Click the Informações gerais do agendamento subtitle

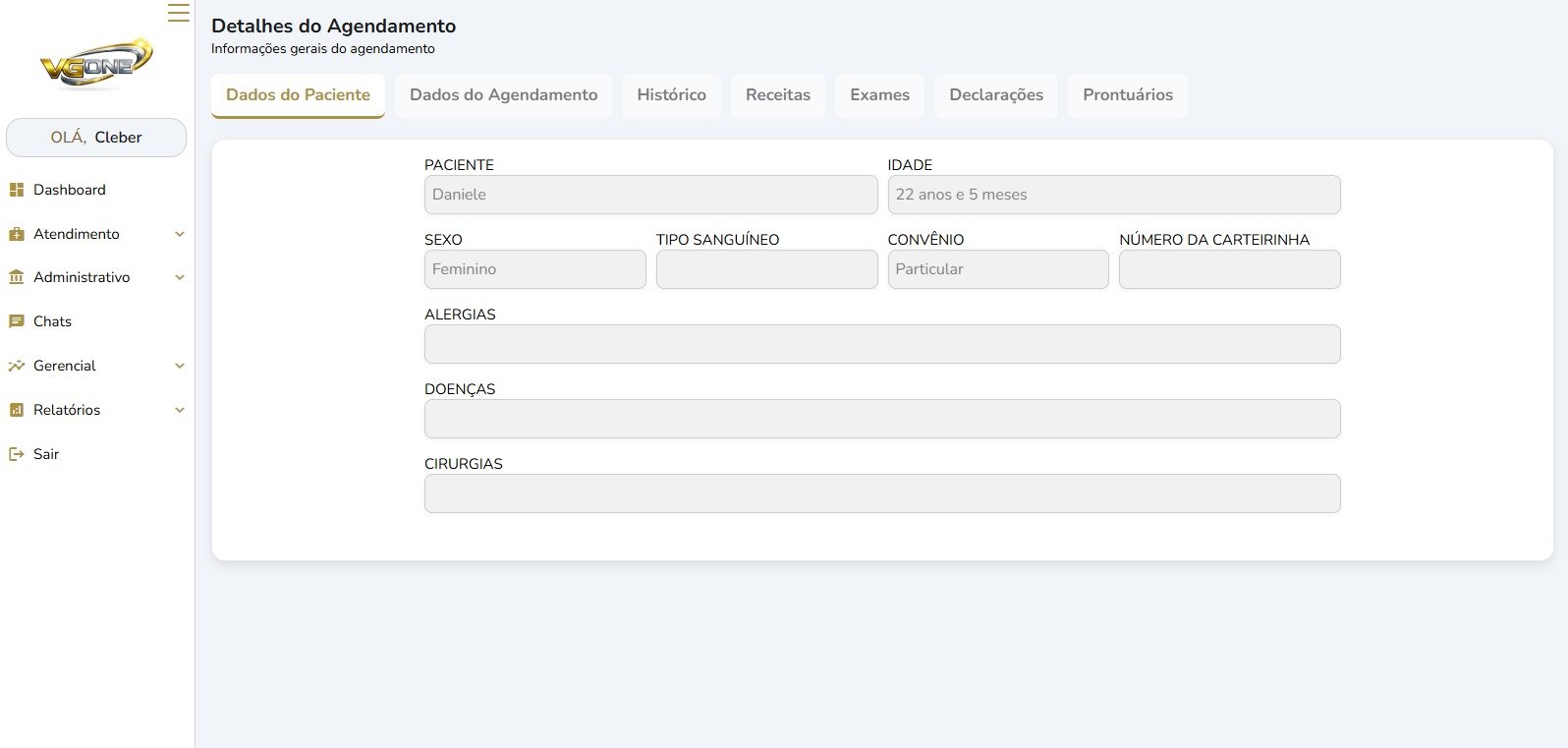click(x=323, y=48)
